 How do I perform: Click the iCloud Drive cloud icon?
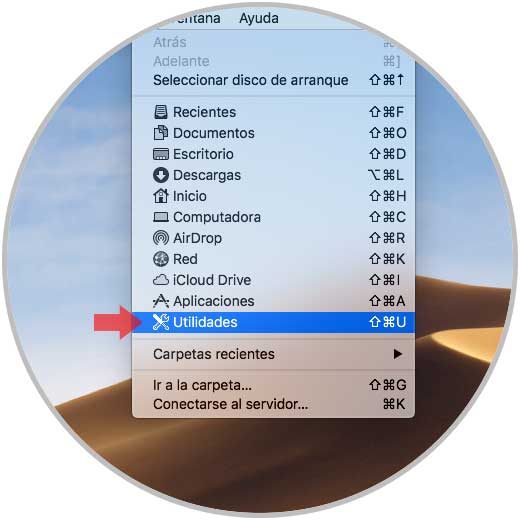click(x=161, y=280)
